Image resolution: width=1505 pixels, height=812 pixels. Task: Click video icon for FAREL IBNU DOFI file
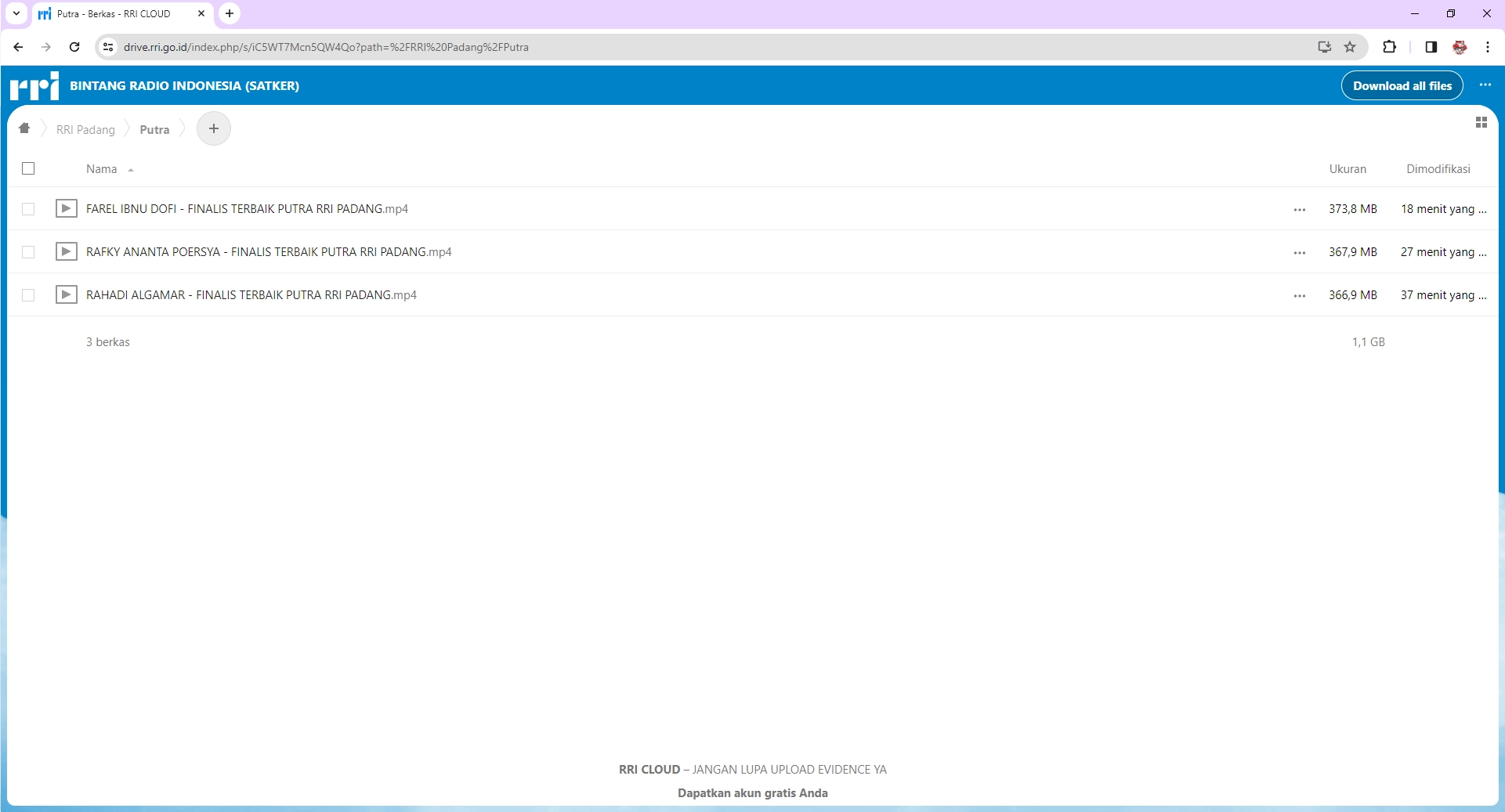(67, 208)
